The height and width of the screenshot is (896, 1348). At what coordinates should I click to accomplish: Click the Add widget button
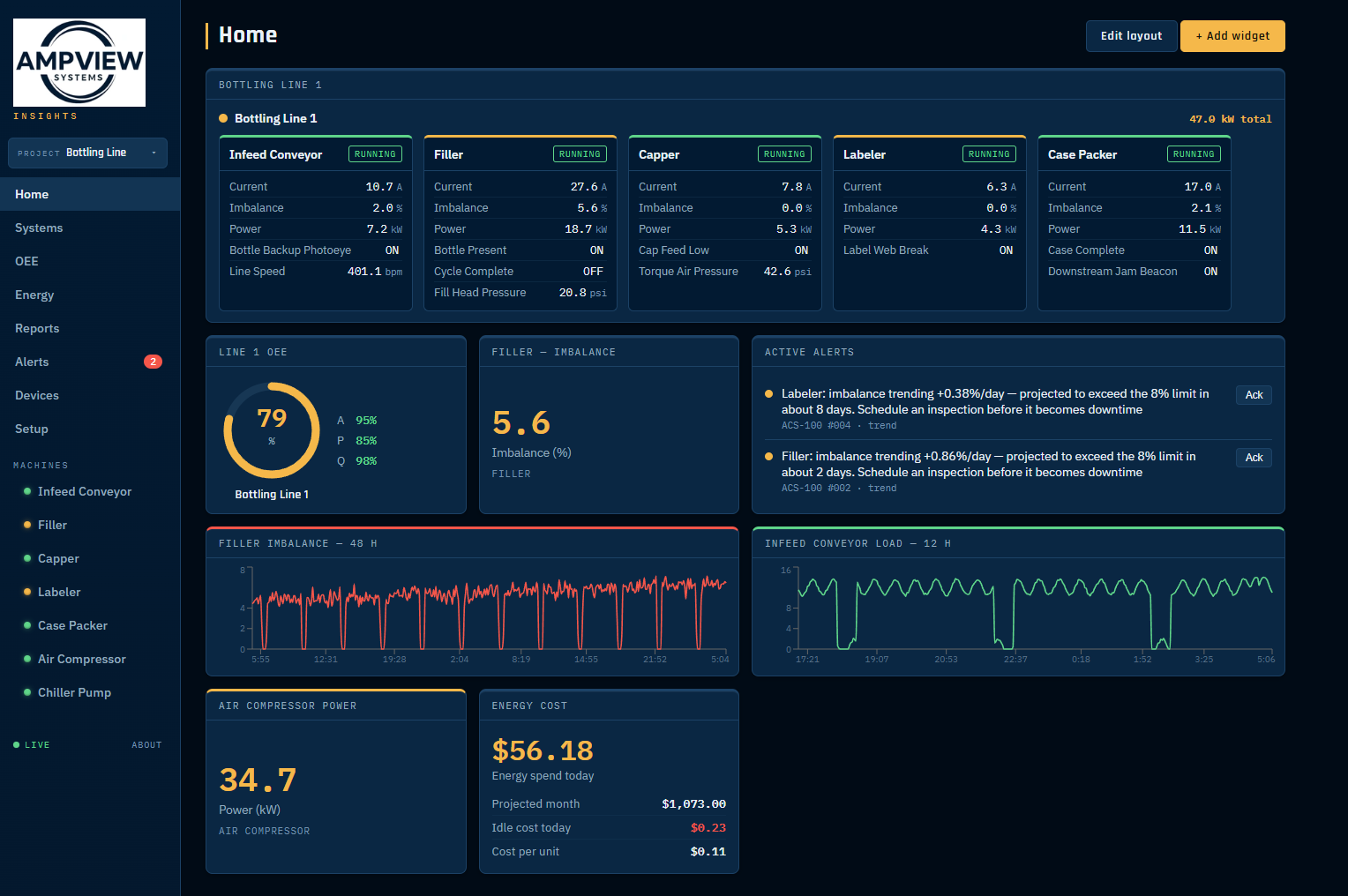tap(1232, 36)
